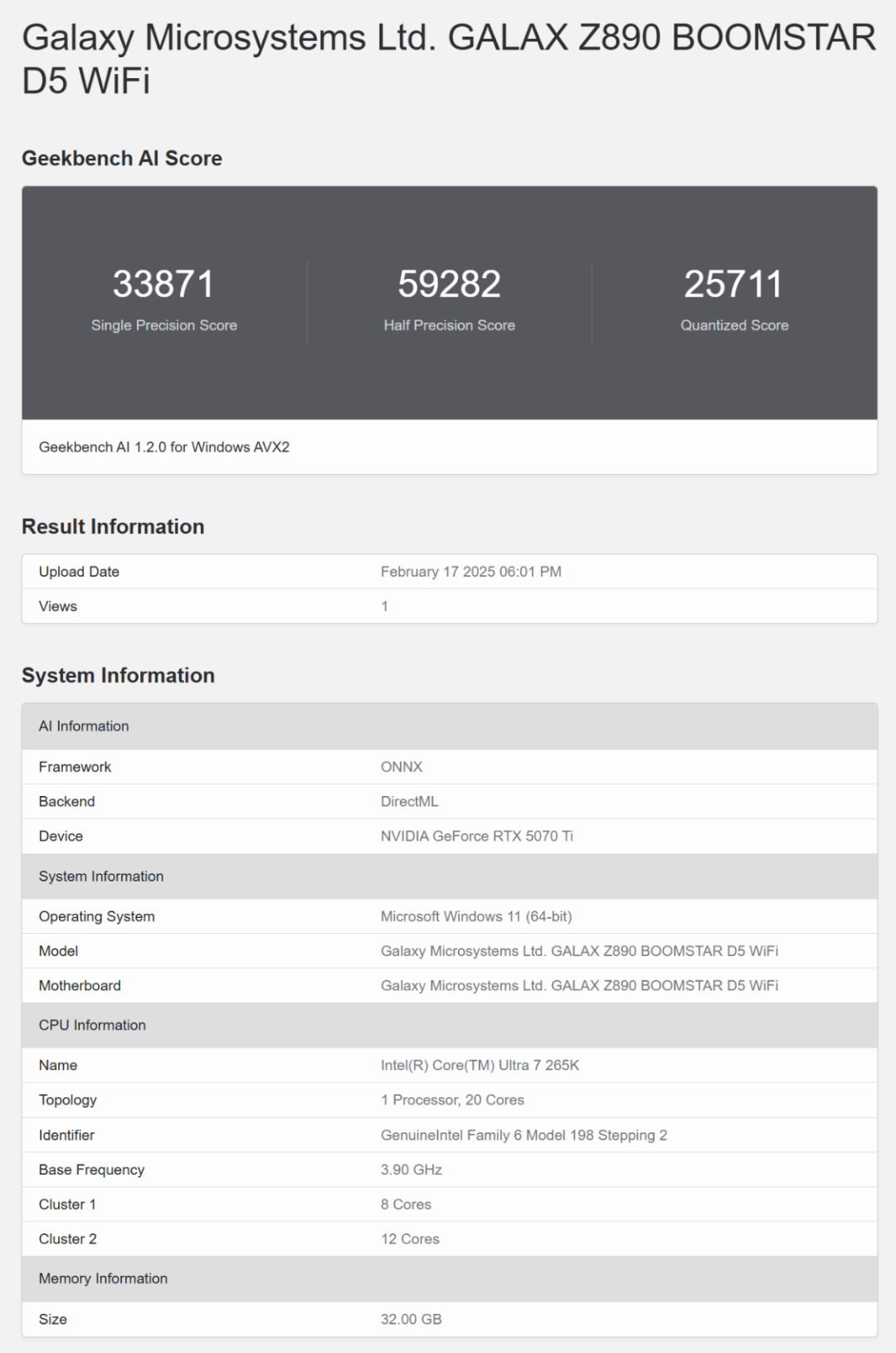Viewport: 896px width, 1353px height.
Task: Click the memory Size label
Action: tap(53, 1320)
